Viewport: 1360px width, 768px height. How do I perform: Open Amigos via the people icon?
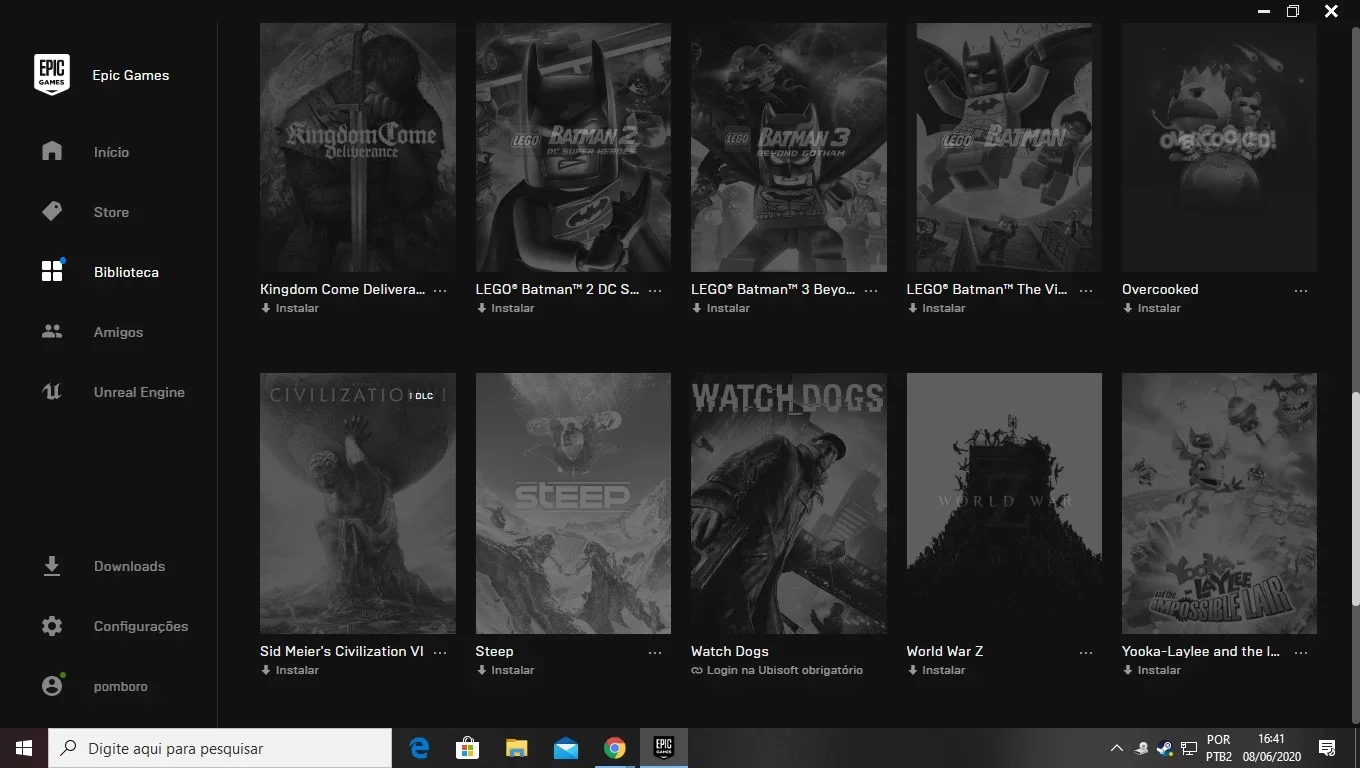coord(52,331)
